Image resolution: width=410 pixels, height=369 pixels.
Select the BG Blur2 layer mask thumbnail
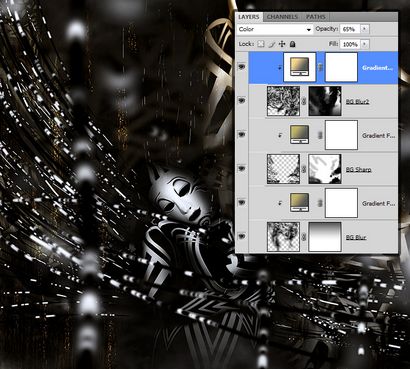(325, 101)
